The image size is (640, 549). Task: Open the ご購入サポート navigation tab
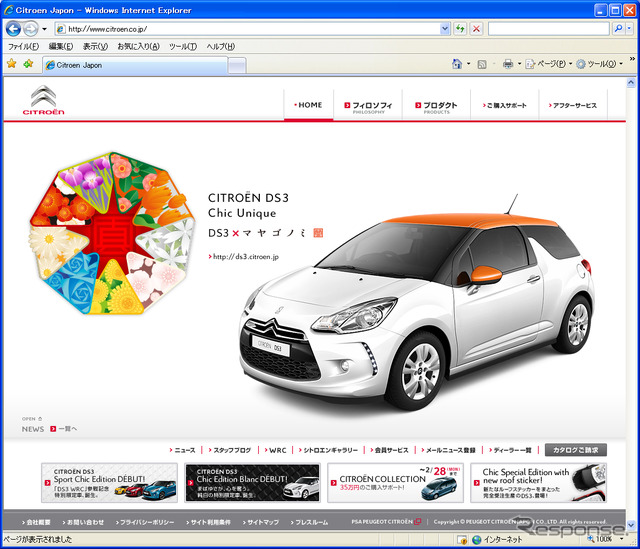504,105
